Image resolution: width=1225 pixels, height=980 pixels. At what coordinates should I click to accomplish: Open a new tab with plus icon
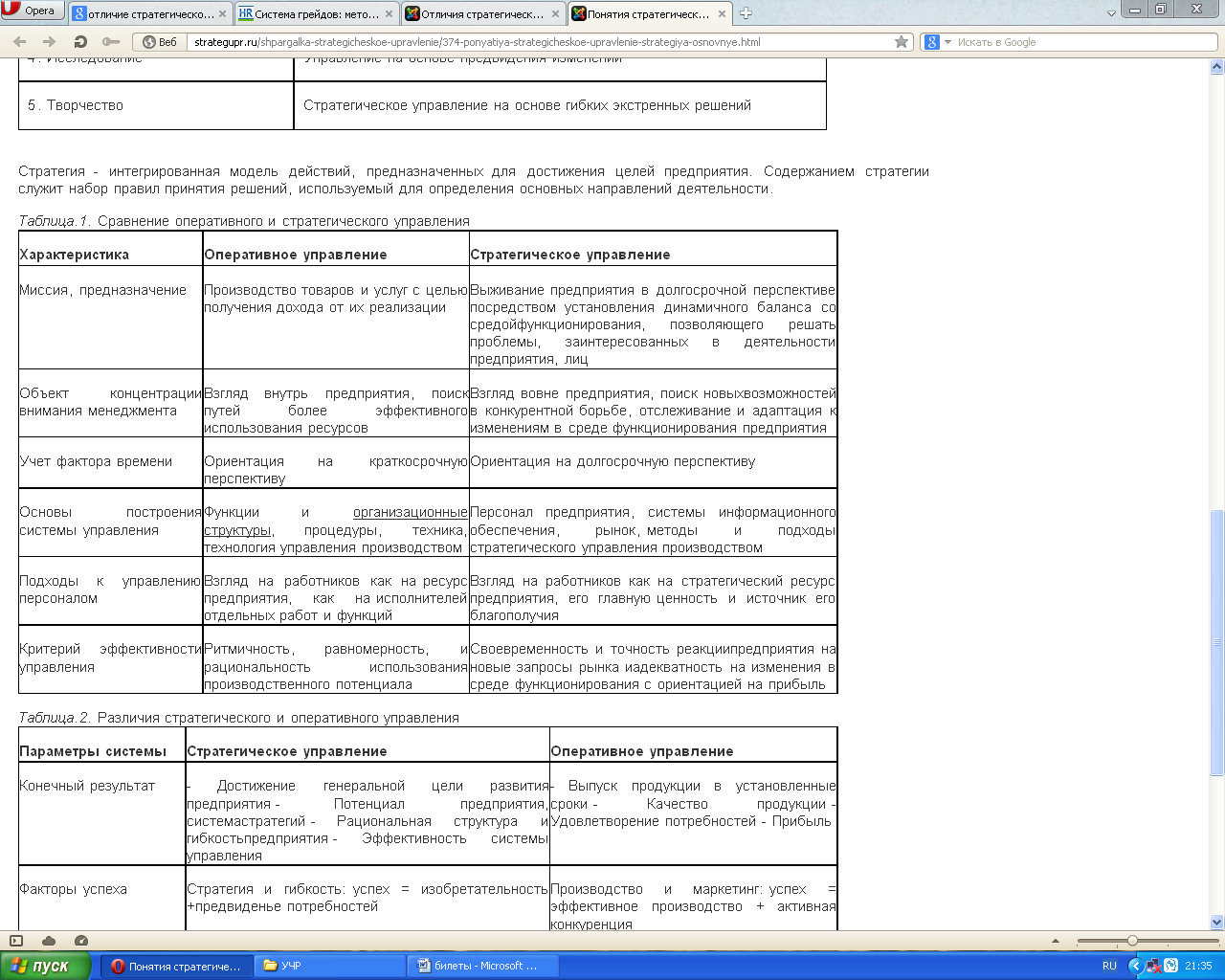[x=746, y=13]
